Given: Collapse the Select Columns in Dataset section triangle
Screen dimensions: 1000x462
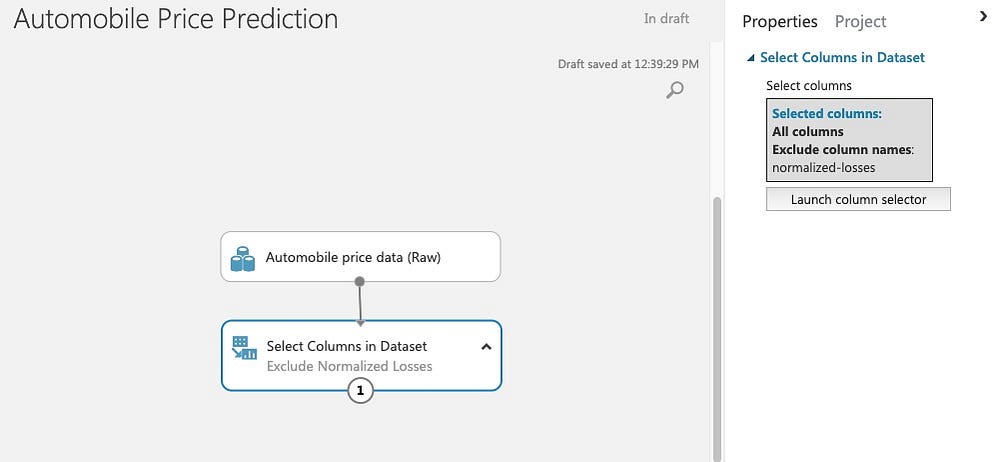Looking at the screenshot, I should click(751, 58).
